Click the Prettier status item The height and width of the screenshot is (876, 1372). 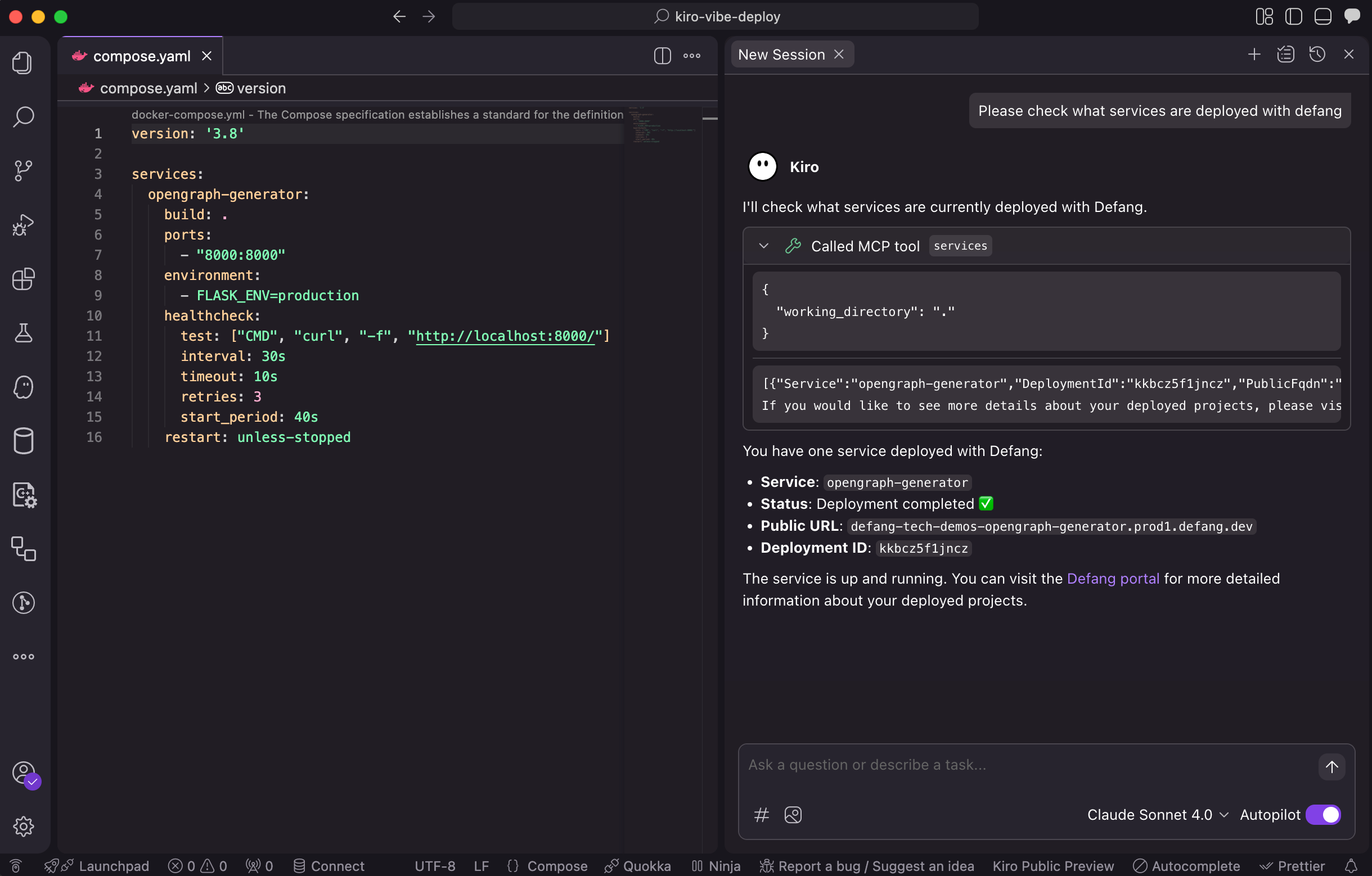click(x=1292, y=866)
